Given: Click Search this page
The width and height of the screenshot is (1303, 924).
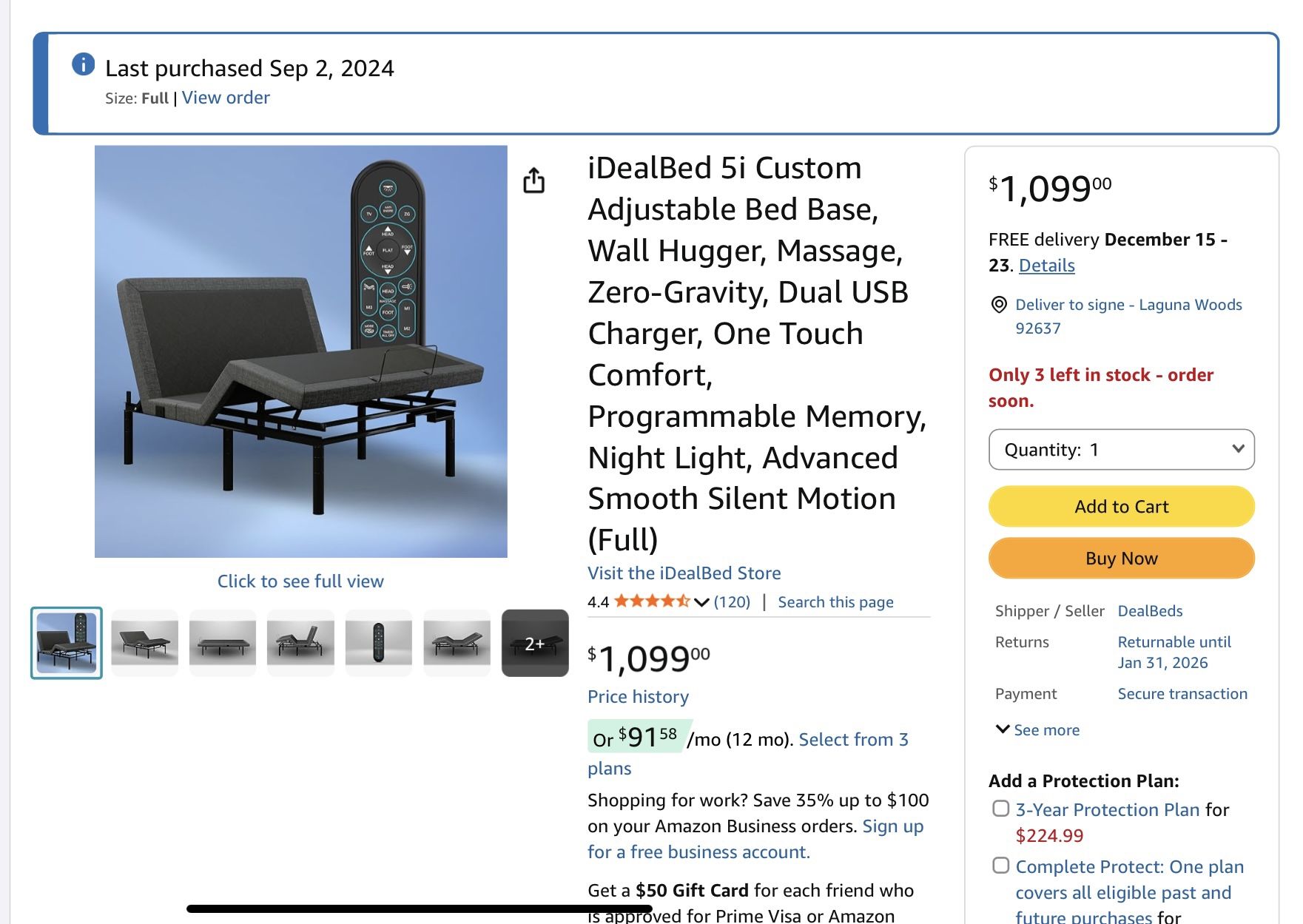Looking at the screenshot, I should point(835,601).
